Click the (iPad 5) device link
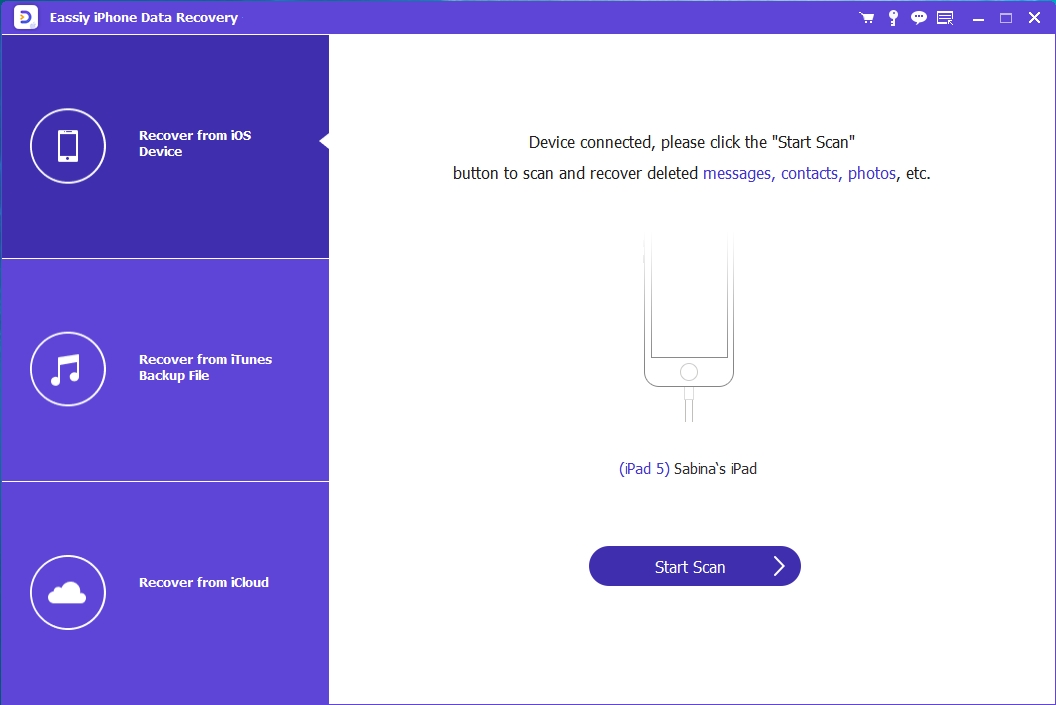The image size is (1056, 705). pos(644,468)
